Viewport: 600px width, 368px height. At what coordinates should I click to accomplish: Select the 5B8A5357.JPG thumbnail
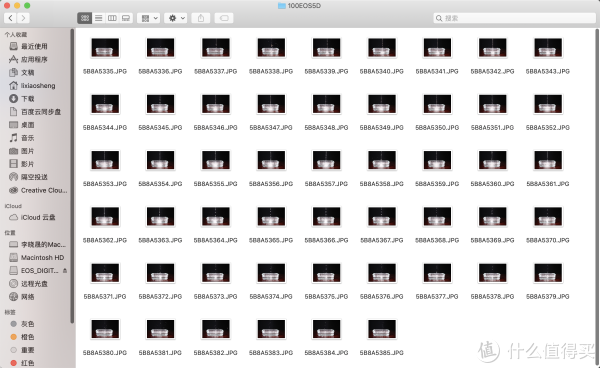(326, 160)
